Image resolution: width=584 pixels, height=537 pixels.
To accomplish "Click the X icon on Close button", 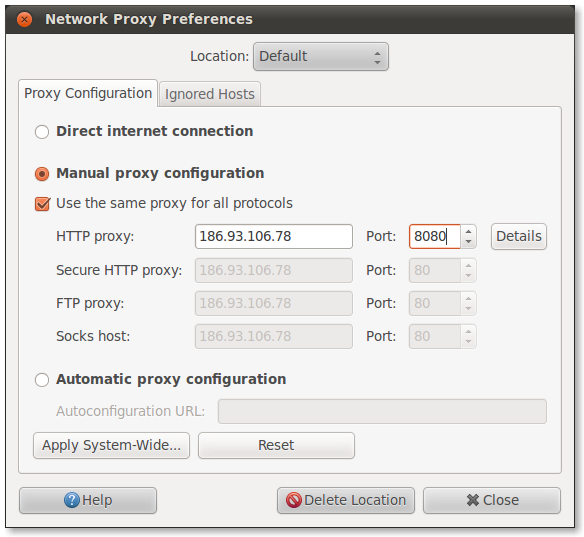I will click(473, 500).
